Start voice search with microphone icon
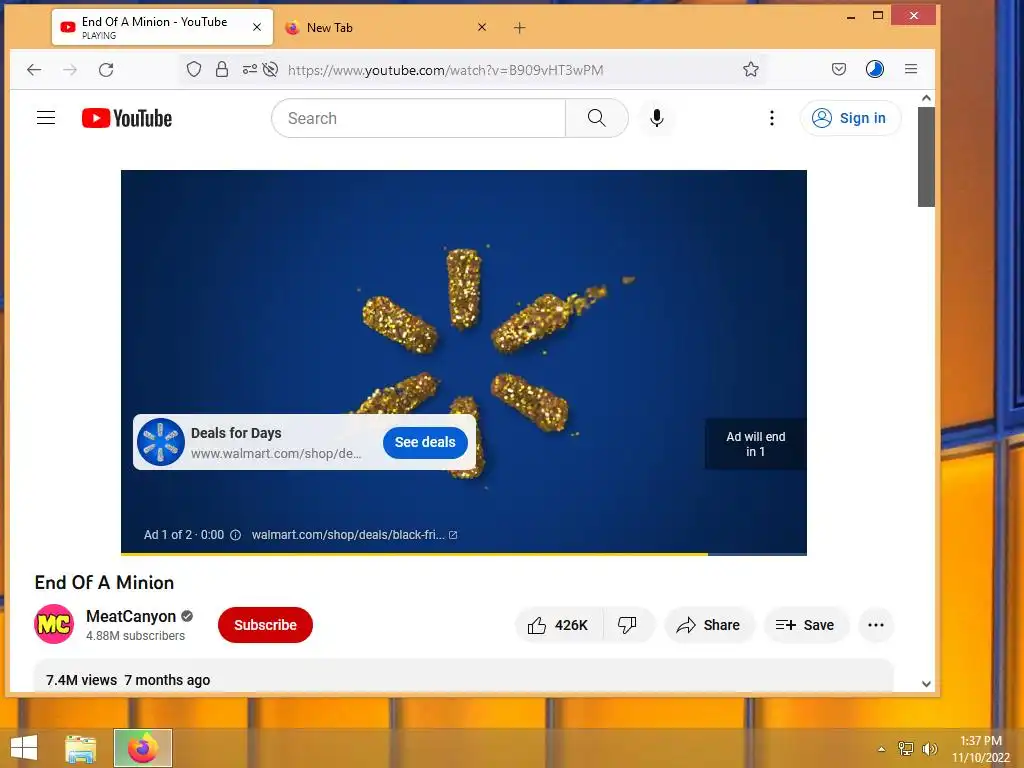Viewport: 1024px width, 768px height. [x=657, y=118]
